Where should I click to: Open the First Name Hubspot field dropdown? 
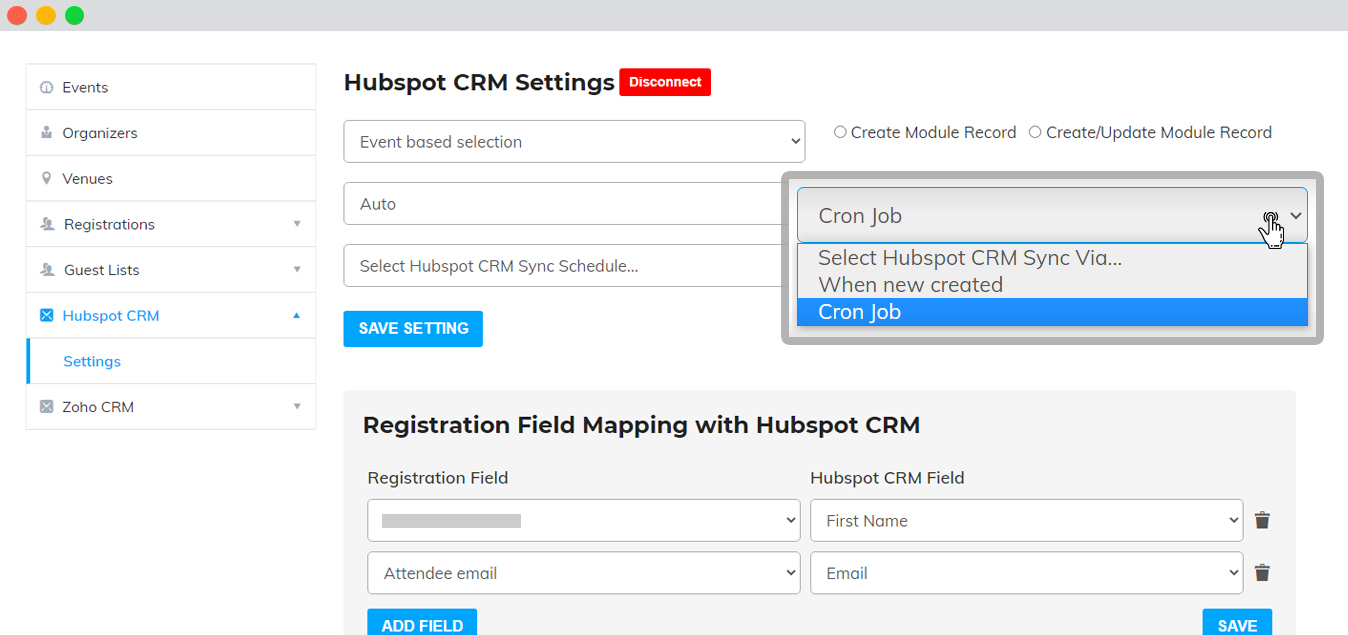[1027, 521]
